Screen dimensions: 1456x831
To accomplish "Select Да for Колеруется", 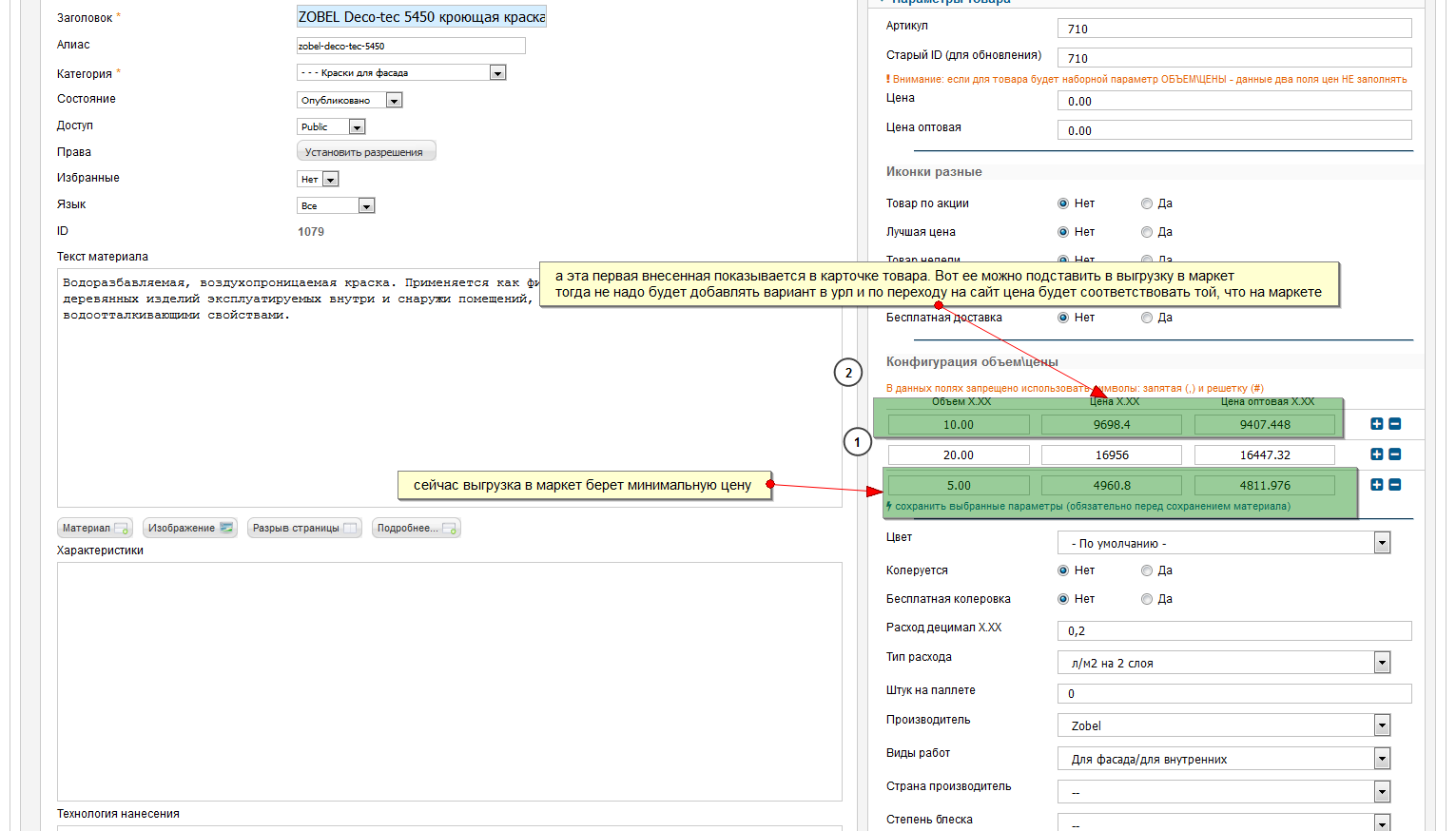I will point(1147,570).
